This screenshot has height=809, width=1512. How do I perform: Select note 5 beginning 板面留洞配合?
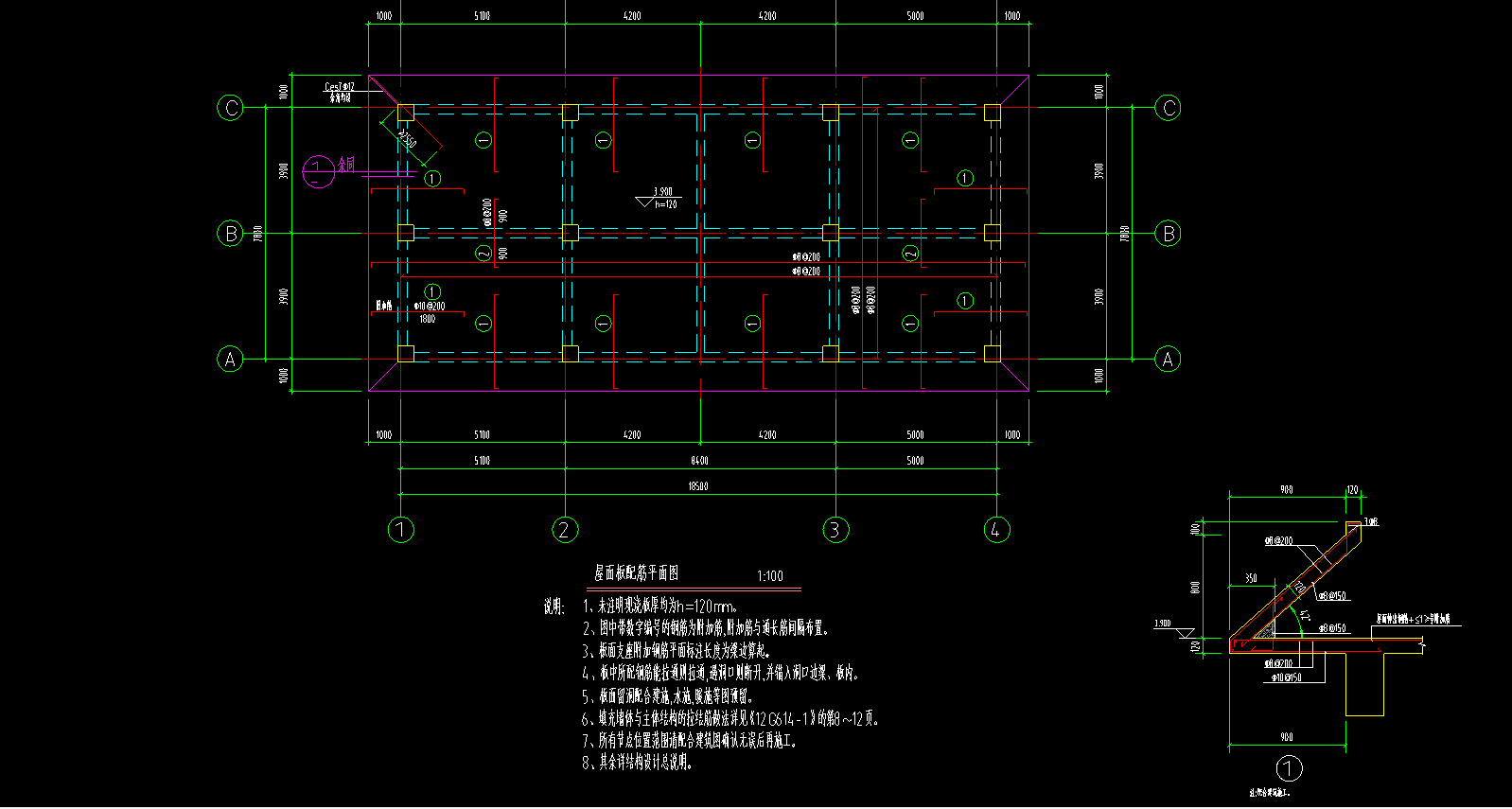667,695
